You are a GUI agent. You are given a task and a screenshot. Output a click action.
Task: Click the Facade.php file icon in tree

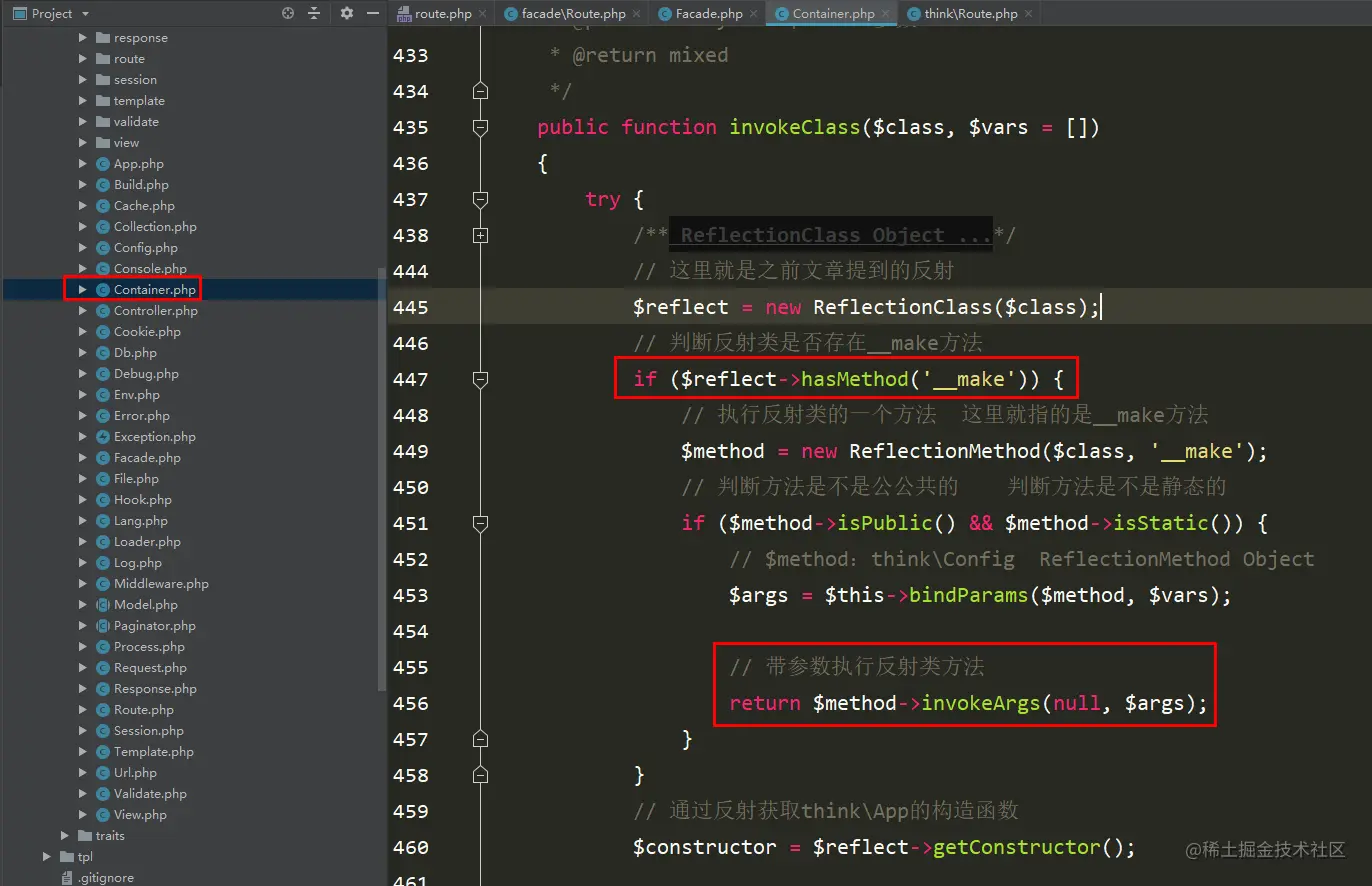coord(102,458)
